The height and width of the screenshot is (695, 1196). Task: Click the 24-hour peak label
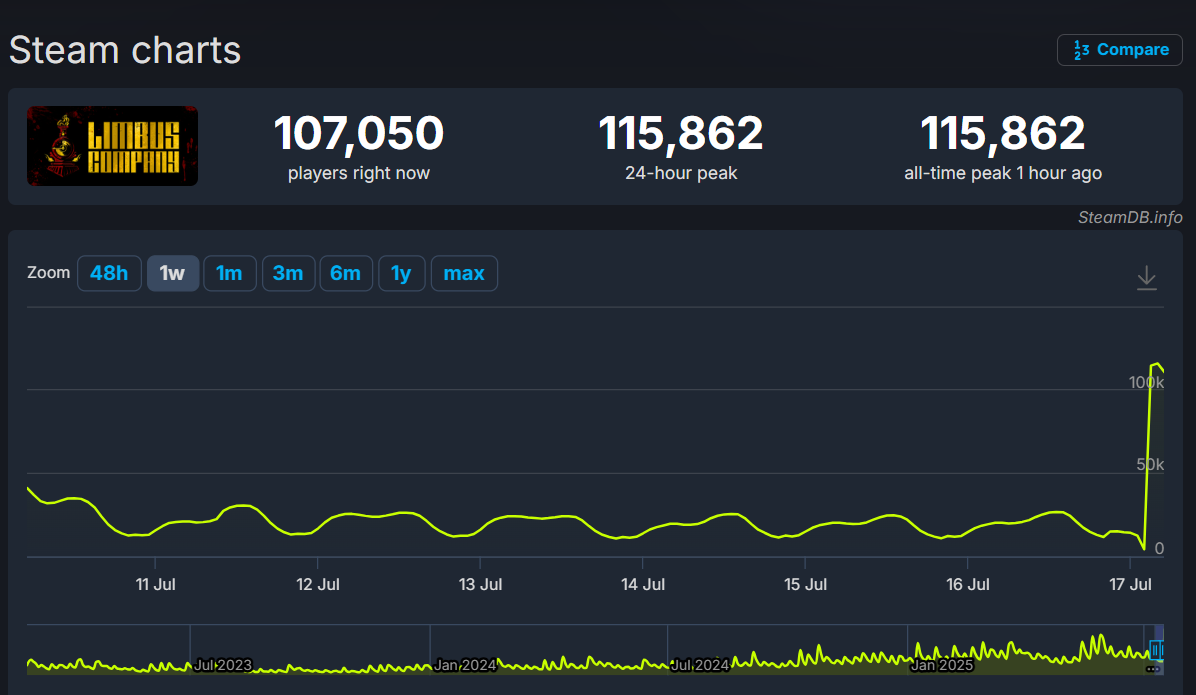[681, 173]
